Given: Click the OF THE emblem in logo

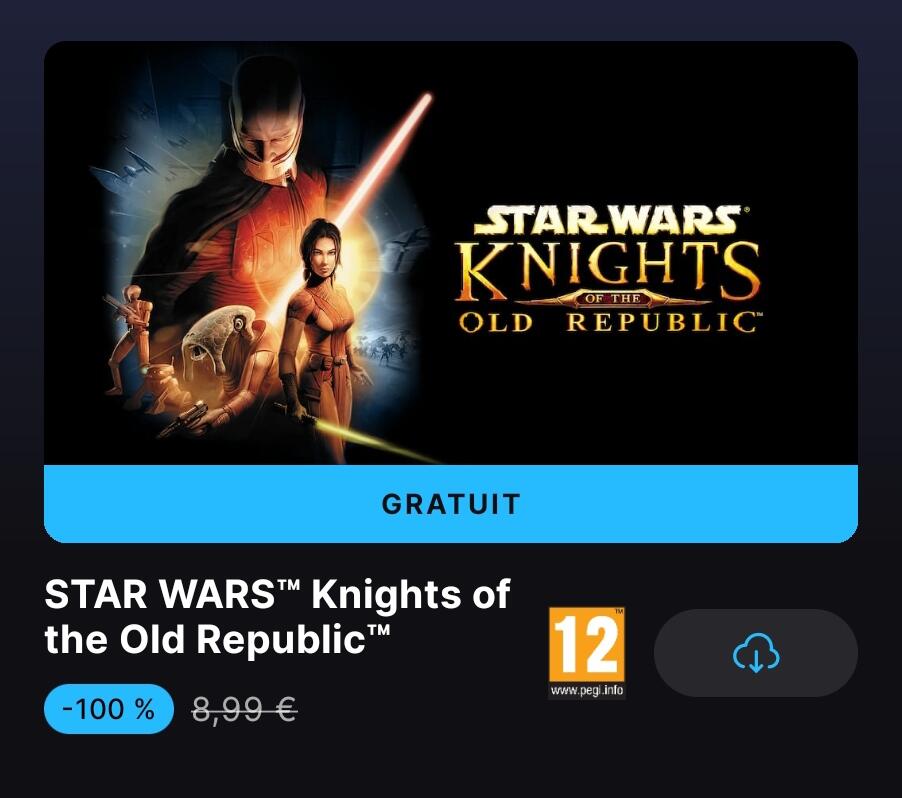Looking at the screenshot, I should point(612,298).
